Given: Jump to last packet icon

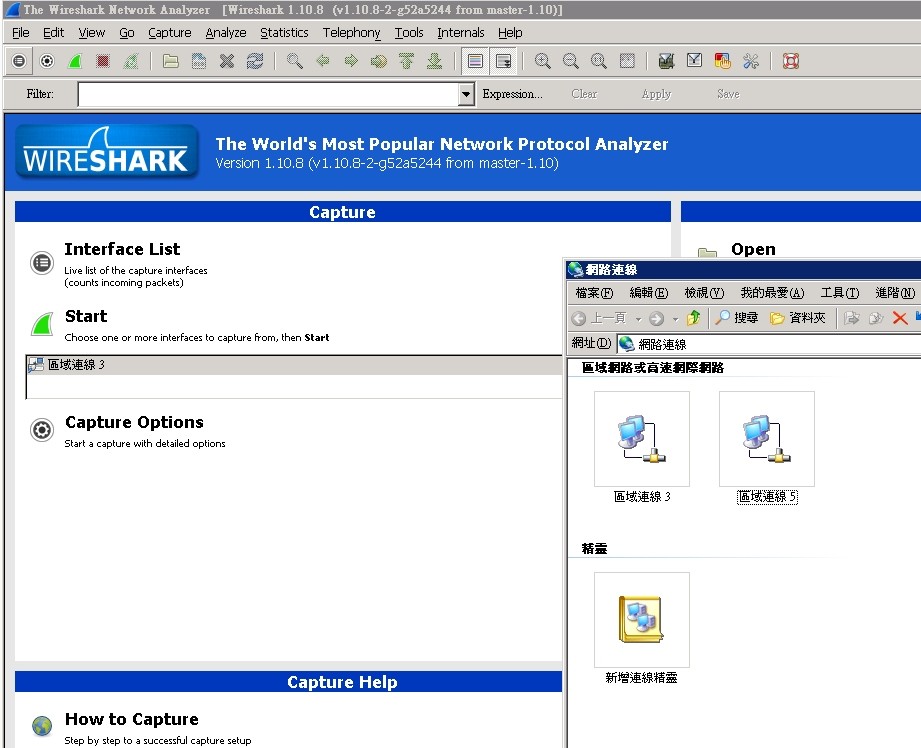Looking at the screenshot, I should tap(435, 61).
